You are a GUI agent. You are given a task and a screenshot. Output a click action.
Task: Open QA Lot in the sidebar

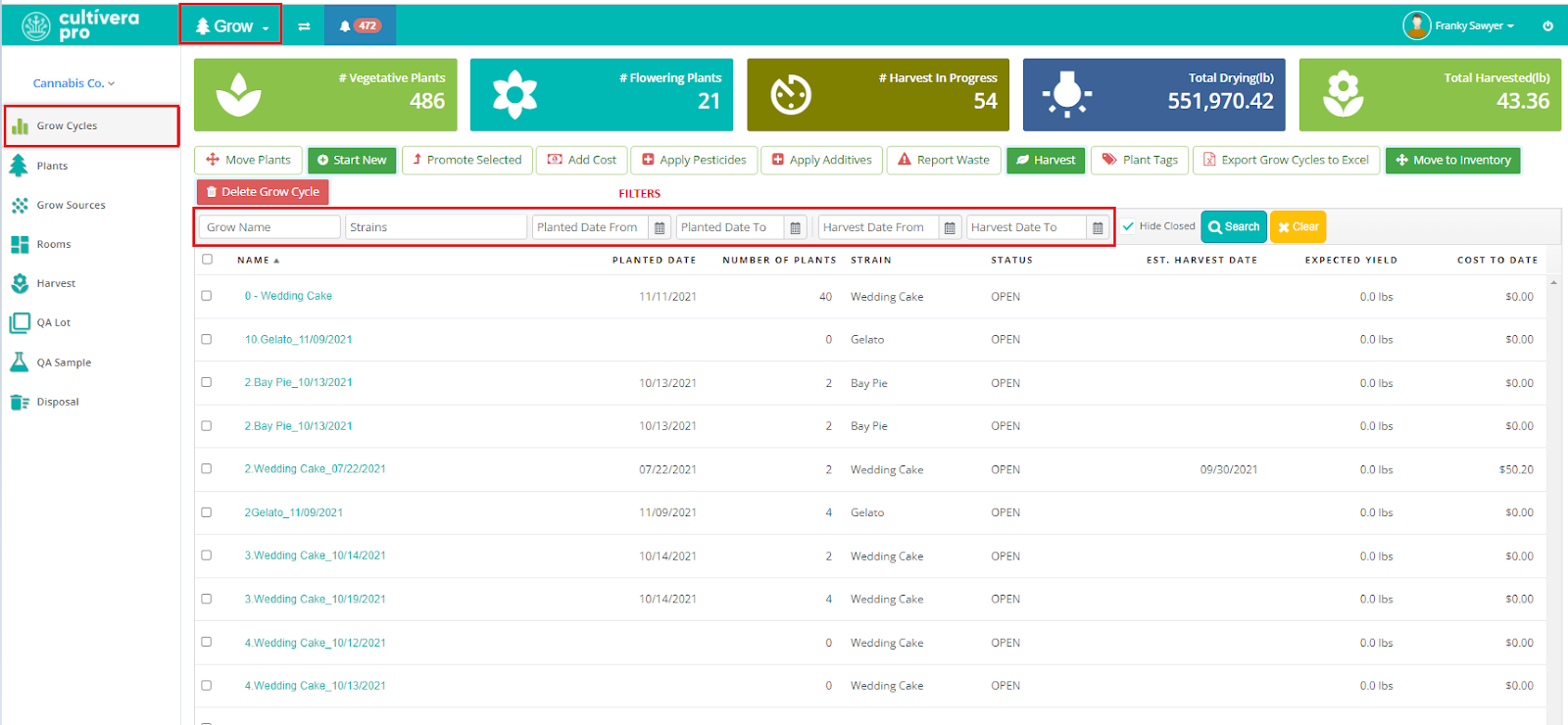pos(54,323)
